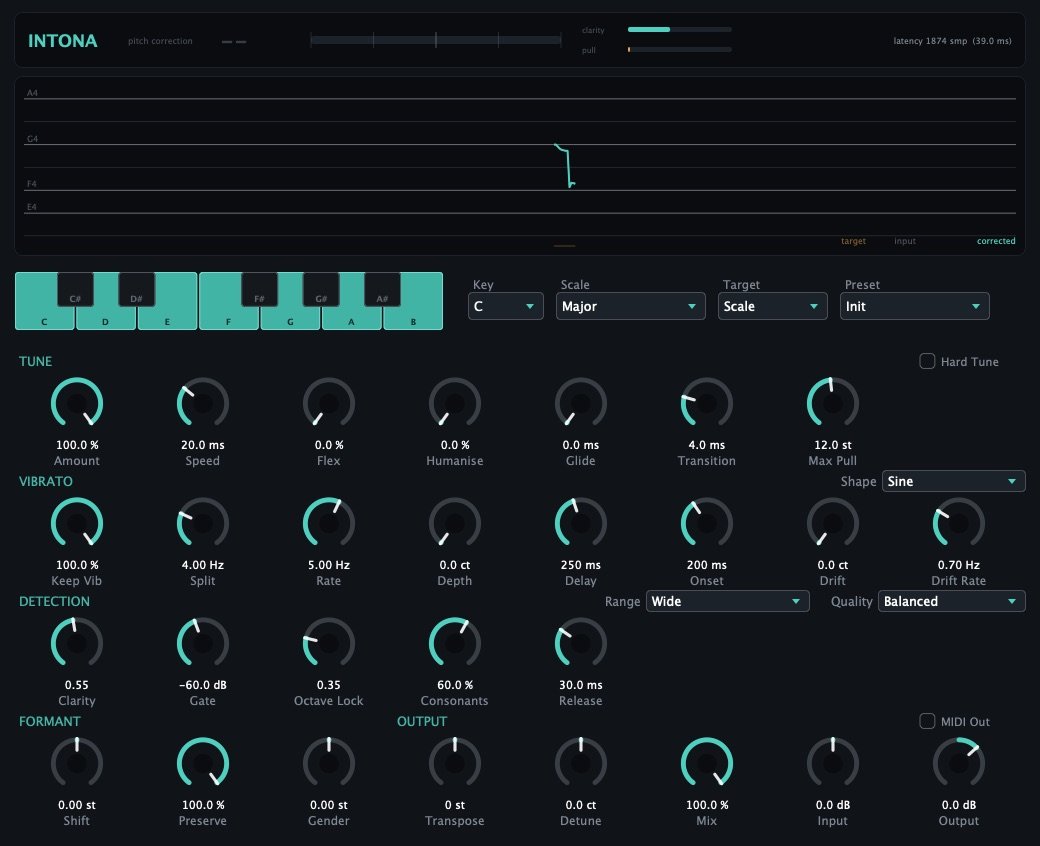Click the vibrato Delay knob
Screen dimensions: 1040x846
(x=580, y=522)
